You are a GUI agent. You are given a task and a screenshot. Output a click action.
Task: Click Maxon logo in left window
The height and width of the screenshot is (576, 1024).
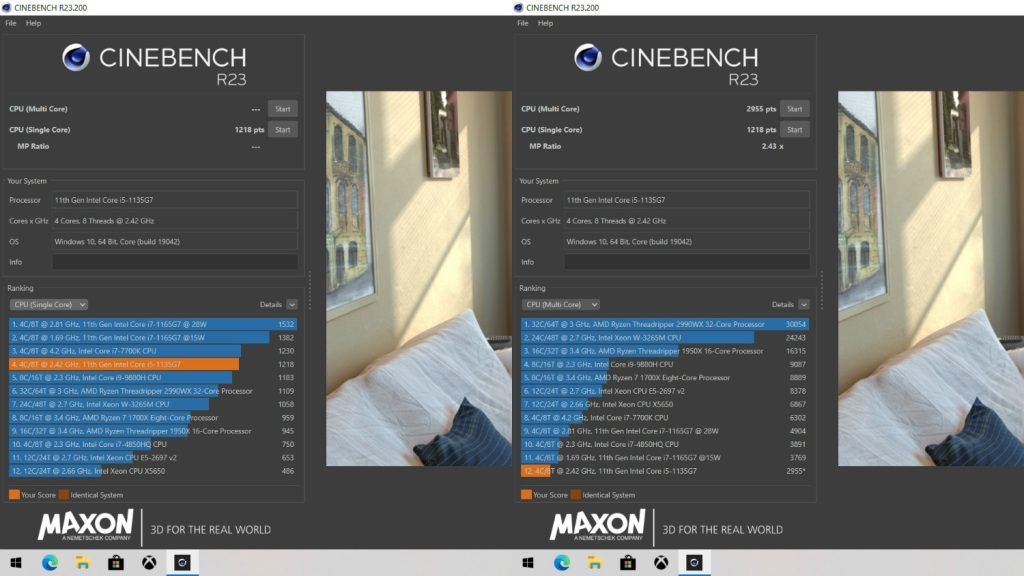tap(86, 526)
